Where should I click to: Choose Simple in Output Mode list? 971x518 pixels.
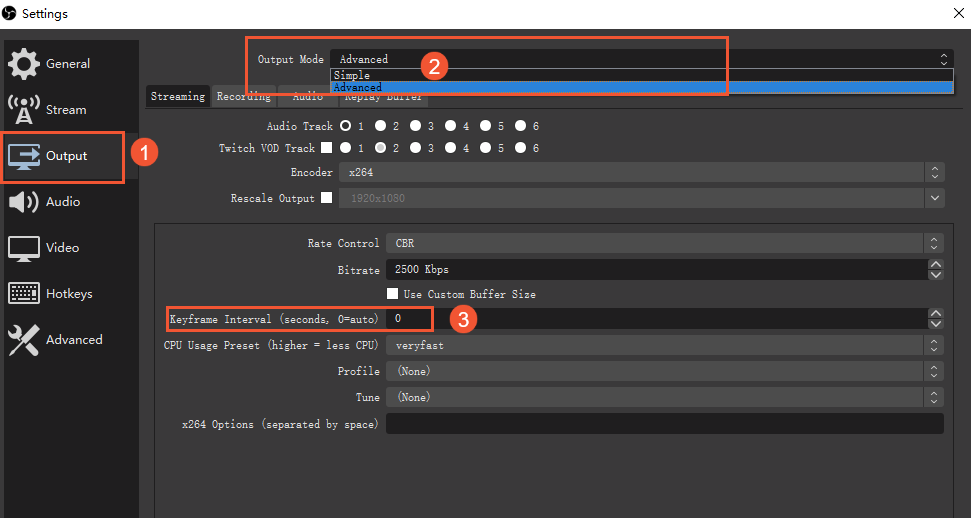(x=642, y=75)
